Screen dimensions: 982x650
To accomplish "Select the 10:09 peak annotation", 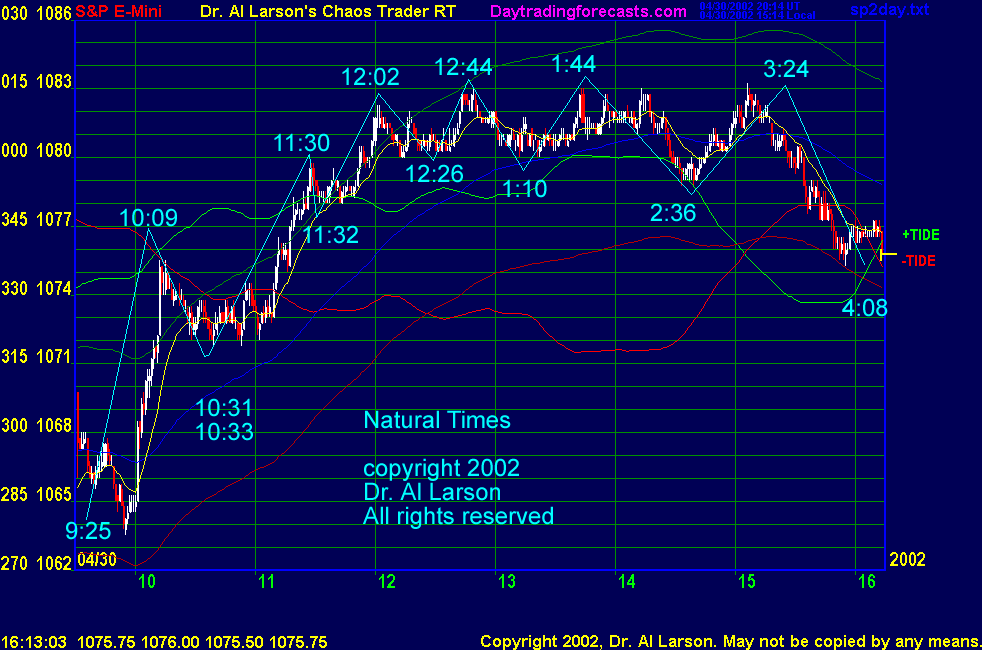I will tap(148, 217).
